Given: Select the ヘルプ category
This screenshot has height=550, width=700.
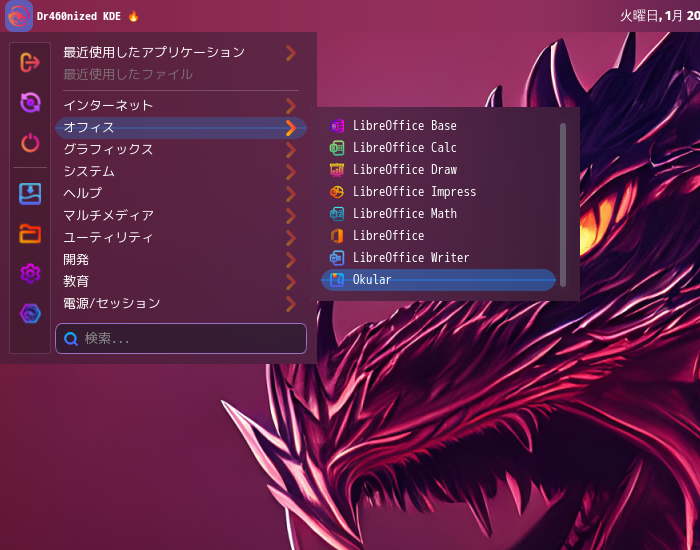Looking at the screenshot, I should click(x=181, y=193).
